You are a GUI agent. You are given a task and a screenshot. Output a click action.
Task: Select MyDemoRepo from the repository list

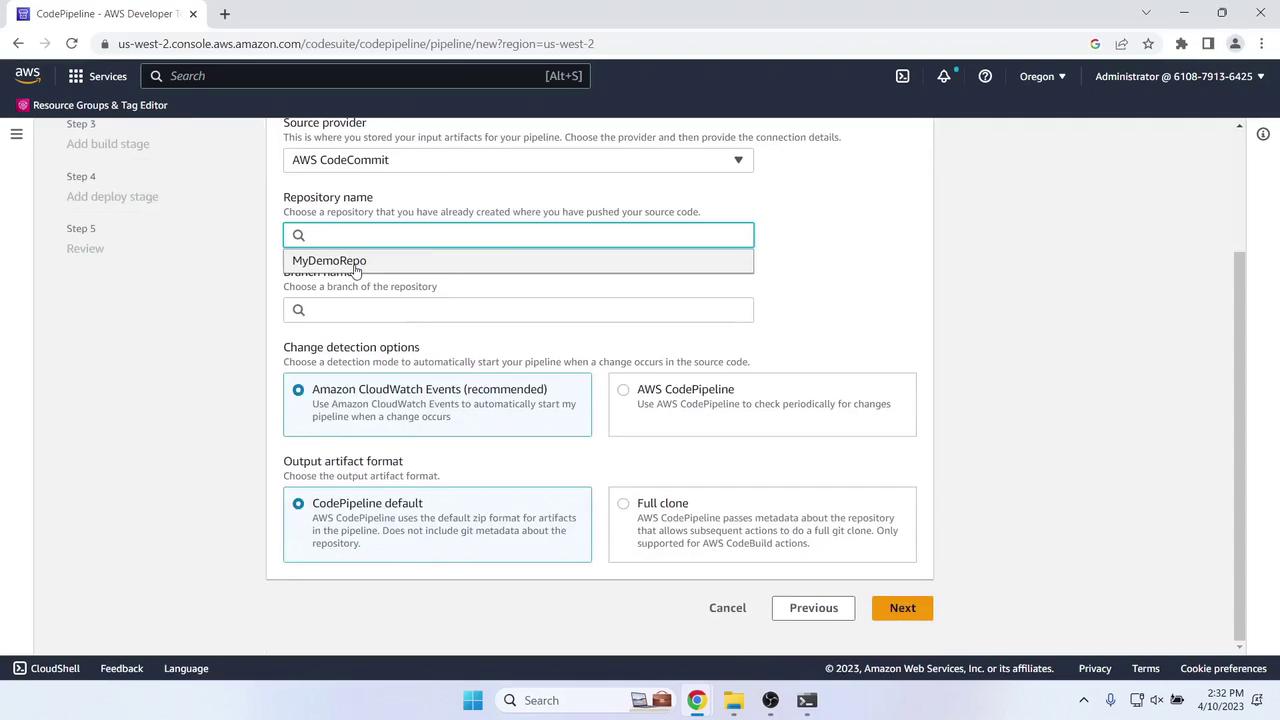click(x=518, y=261)
